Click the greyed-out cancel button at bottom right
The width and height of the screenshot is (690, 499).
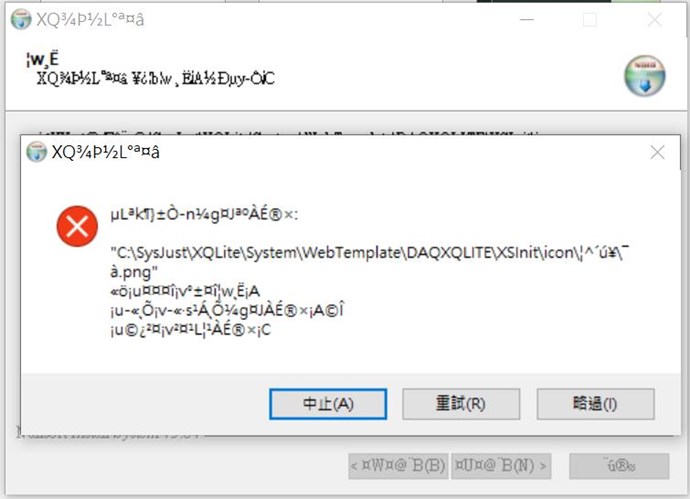pyautogui.click(x=619, y=466)
